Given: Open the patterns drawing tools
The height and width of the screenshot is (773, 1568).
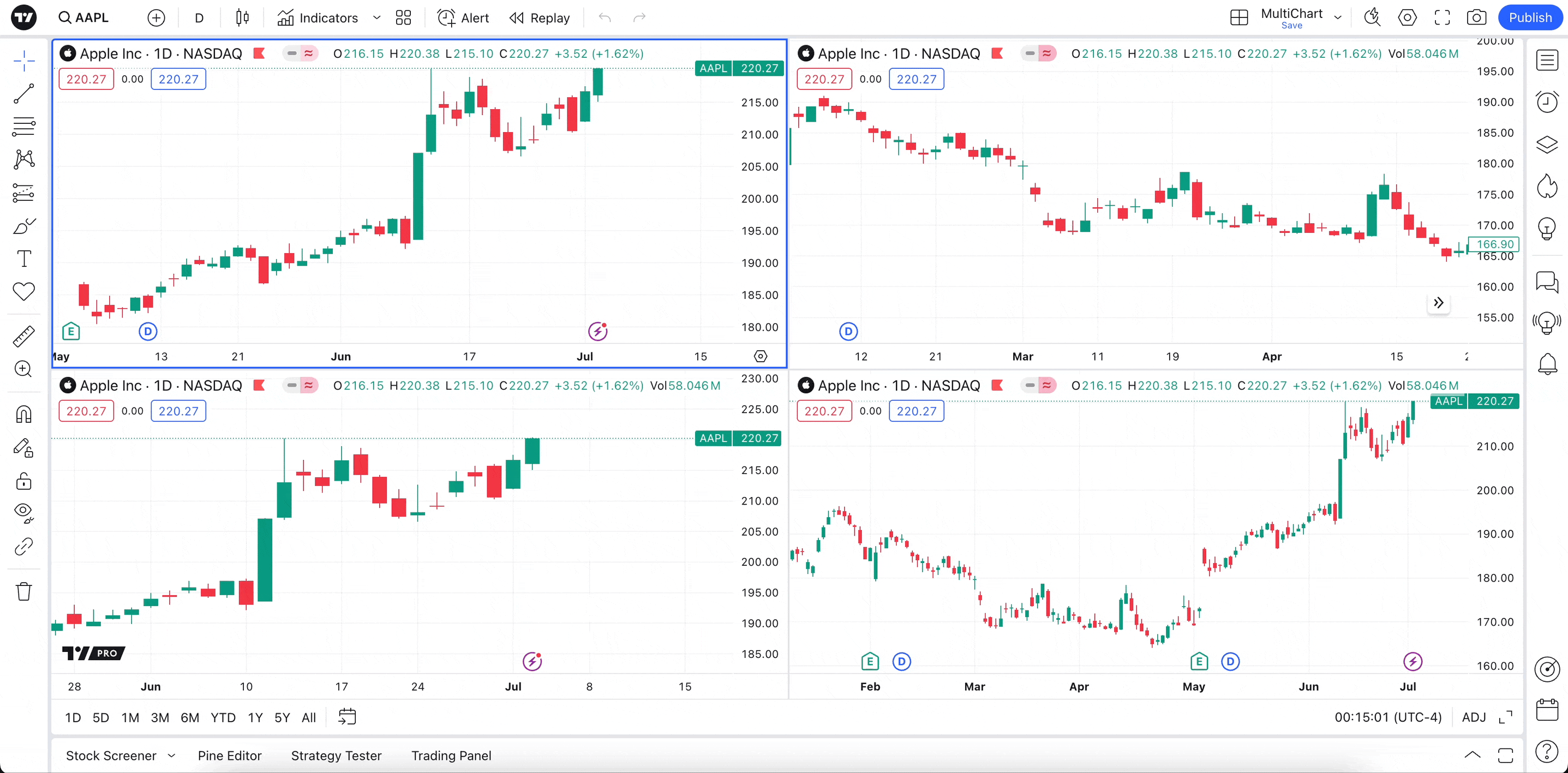Looking at the screenshot, I should (24, 159).
